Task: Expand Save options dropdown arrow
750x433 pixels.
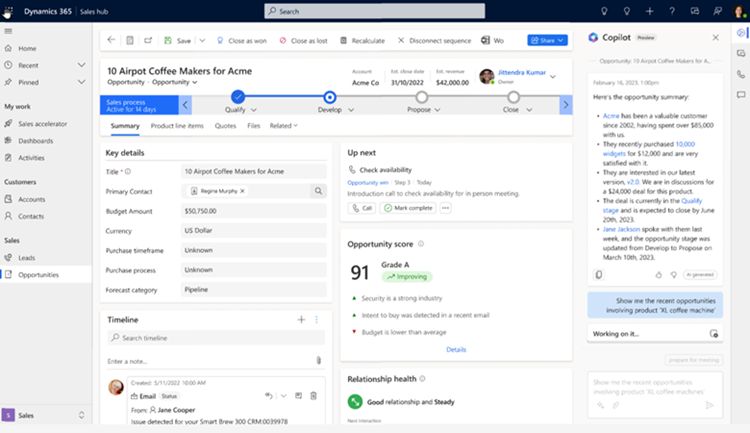Action: (202, 41)
